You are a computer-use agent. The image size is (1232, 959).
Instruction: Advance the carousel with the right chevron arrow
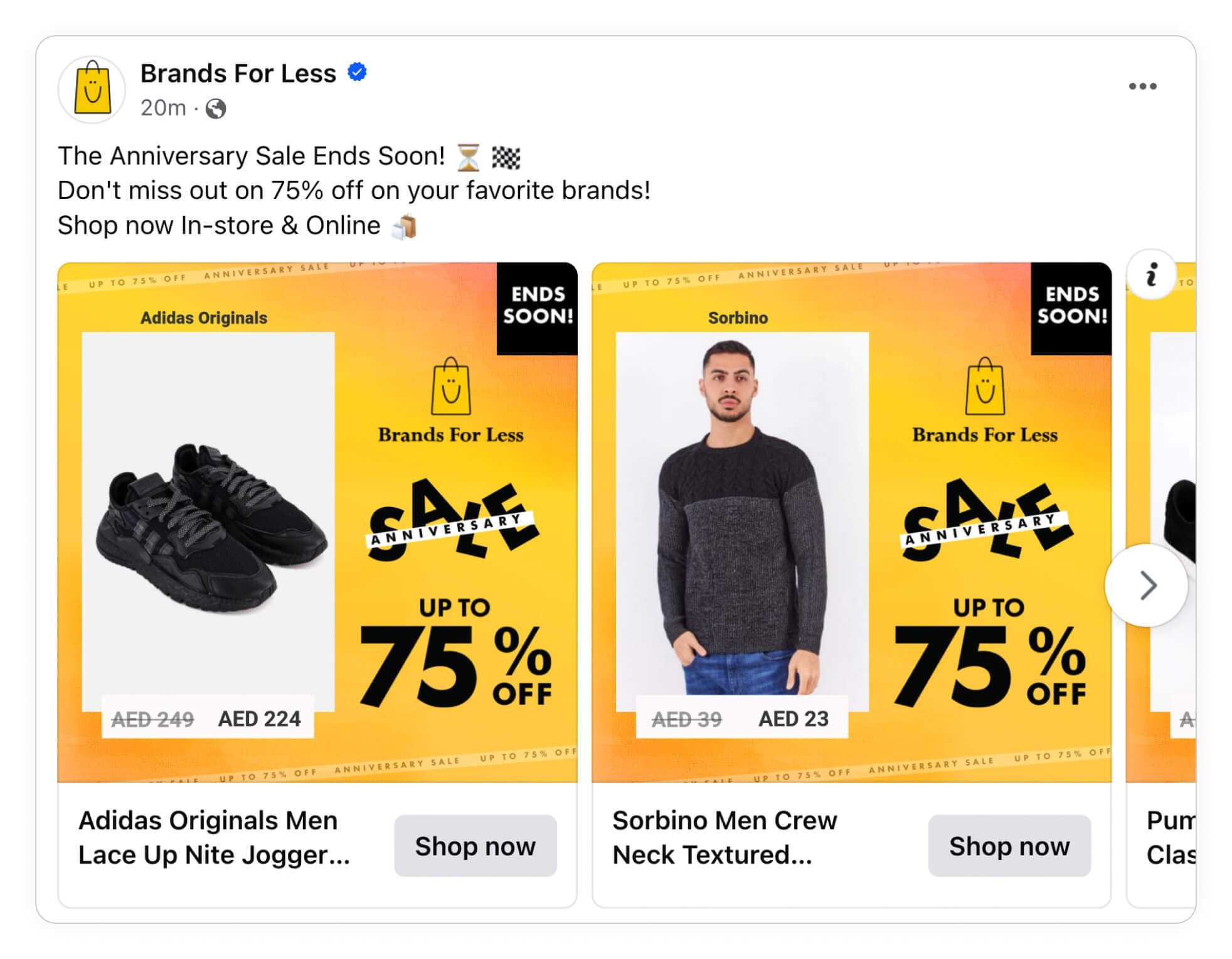pos(1148,585)
